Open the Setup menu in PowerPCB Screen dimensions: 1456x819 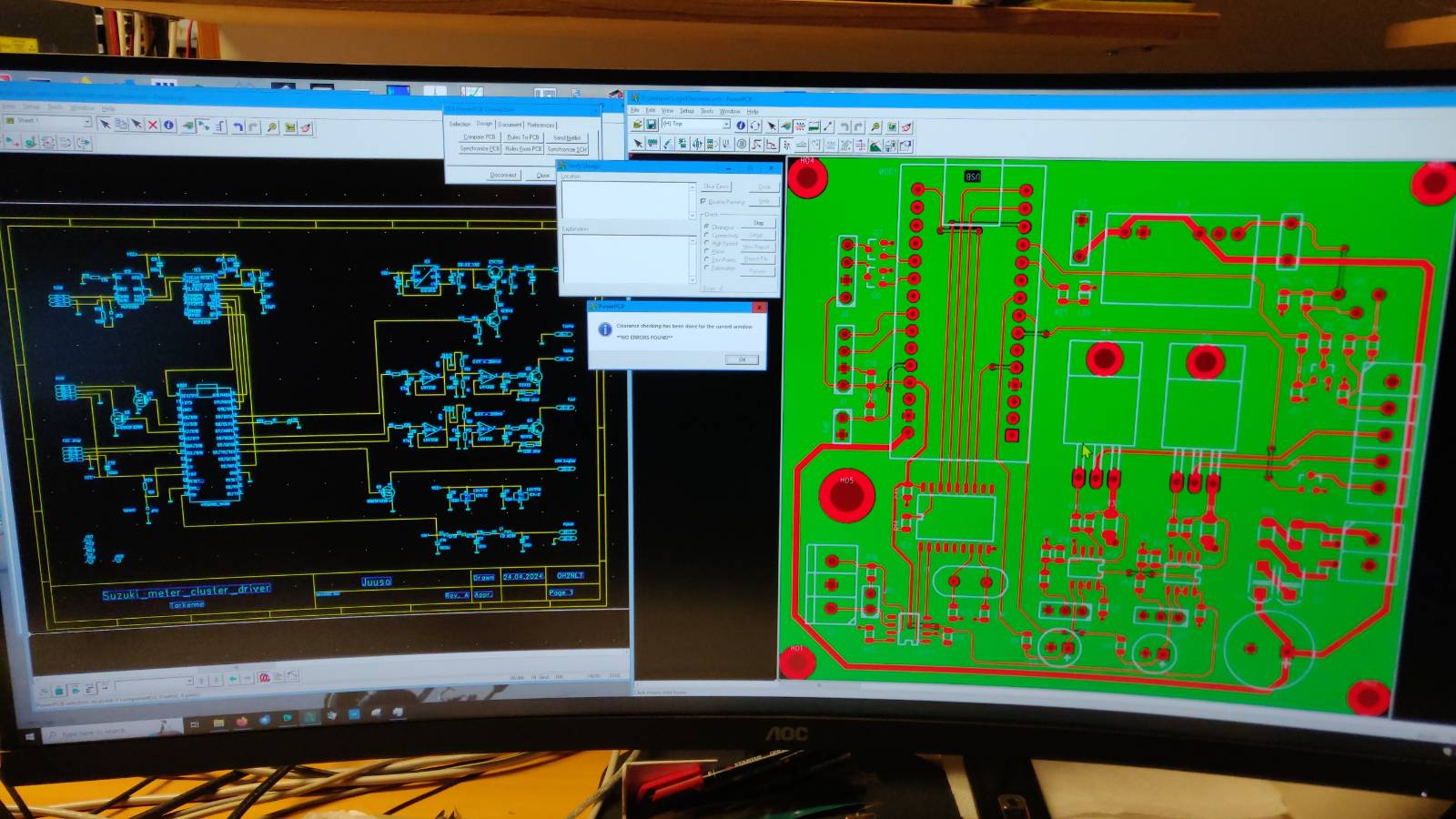coord(686,111)
